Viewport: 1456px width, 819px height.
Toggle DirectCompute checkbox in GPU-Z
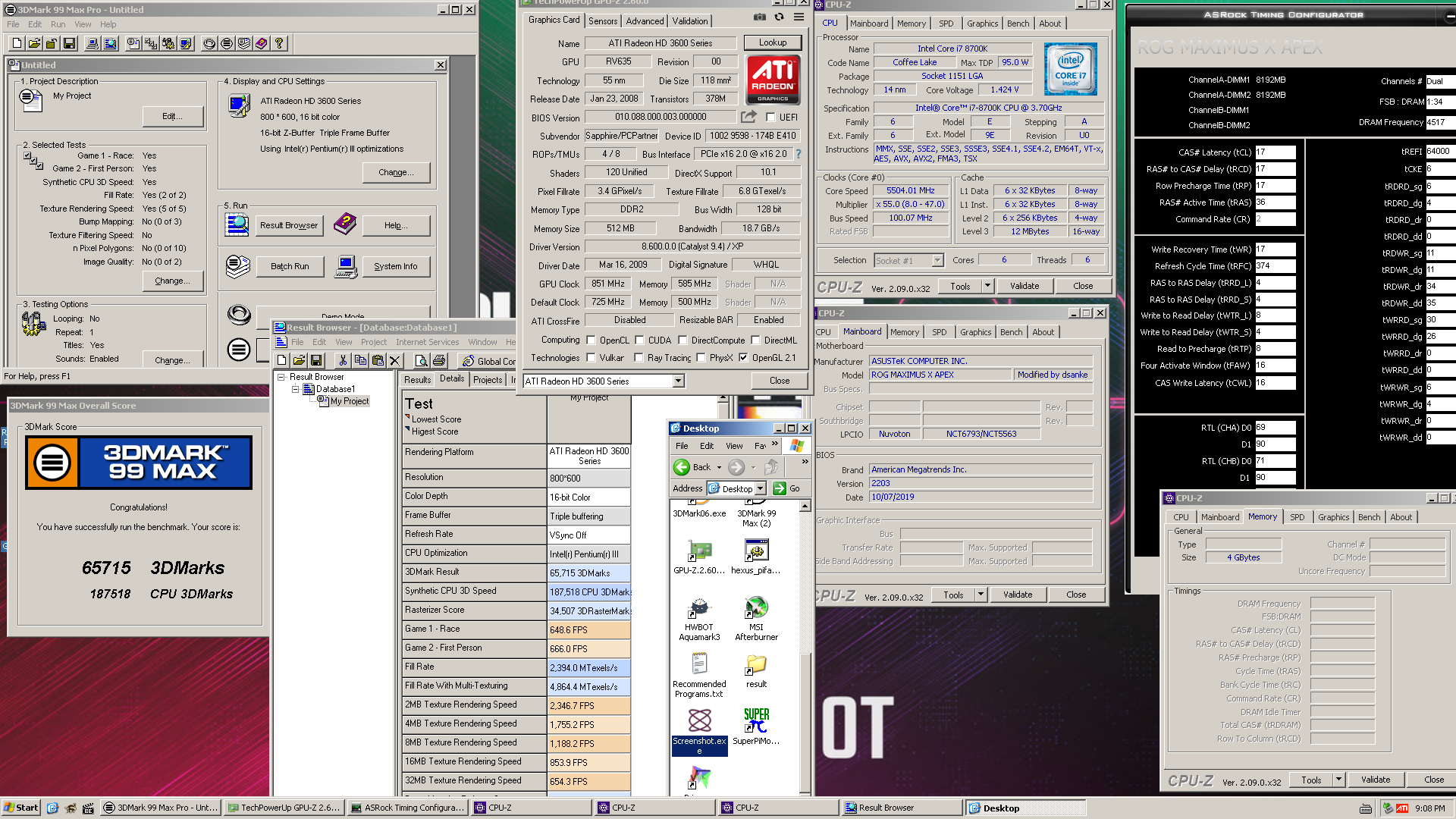682,340
